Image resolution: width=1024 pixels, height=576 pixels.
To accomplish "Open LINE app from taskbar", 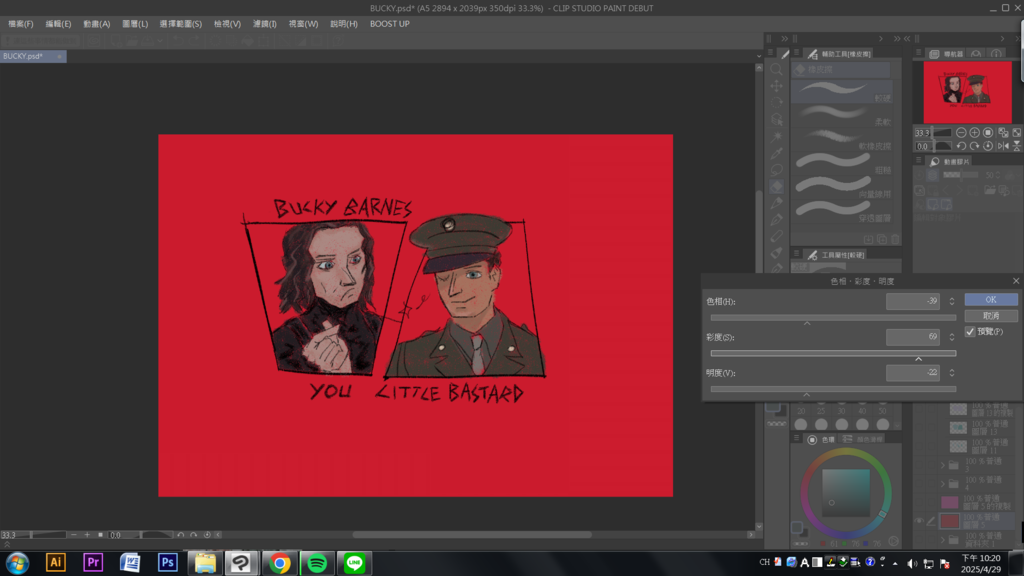I will [355, 563].
